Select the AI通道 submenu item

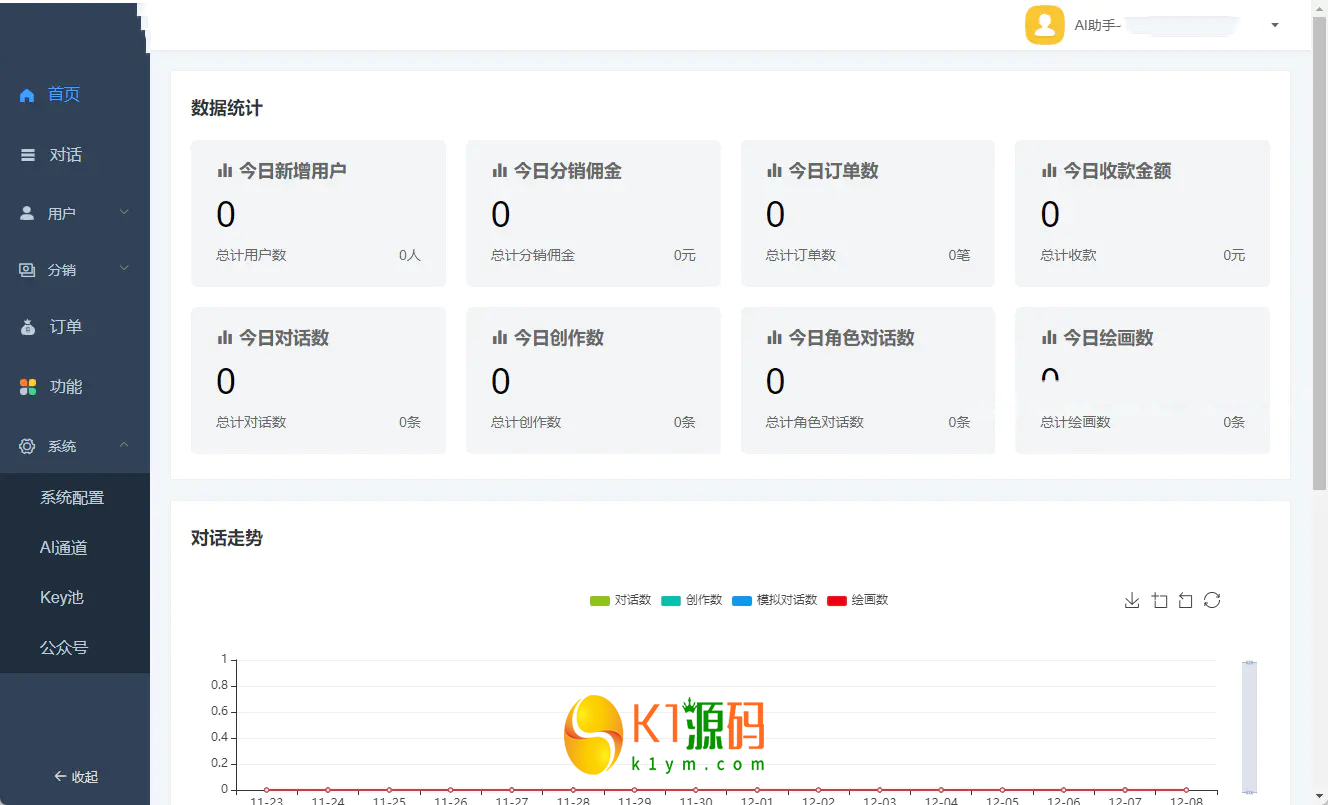click(64, 547)
